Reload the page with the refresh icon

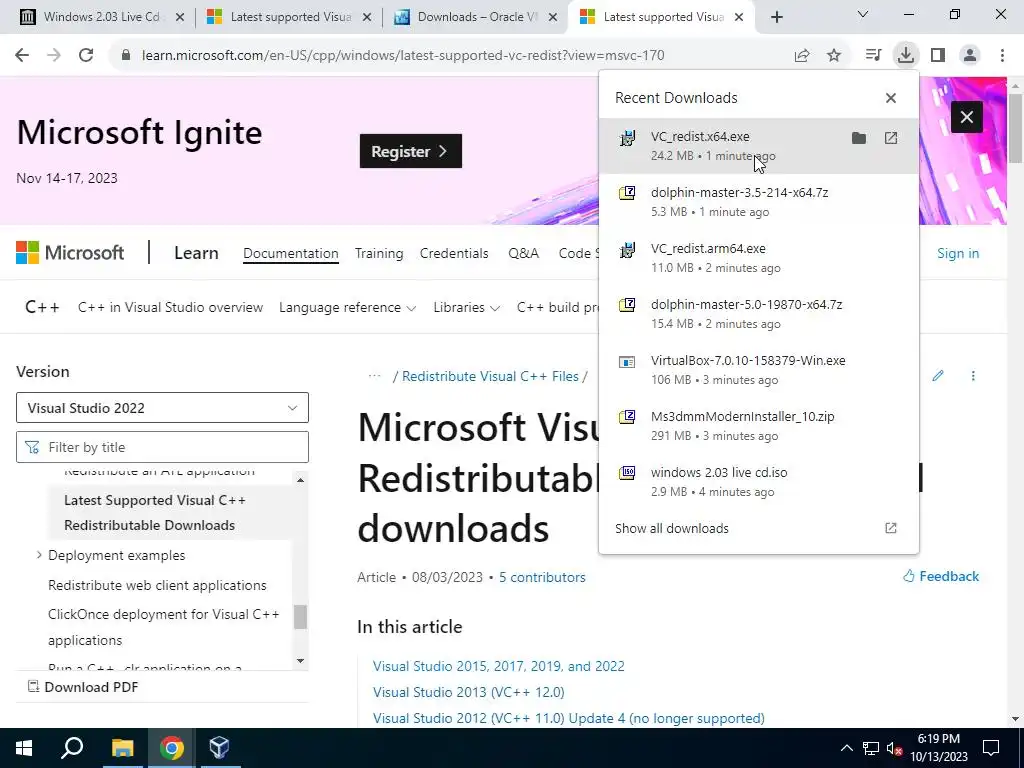(86, 56)
